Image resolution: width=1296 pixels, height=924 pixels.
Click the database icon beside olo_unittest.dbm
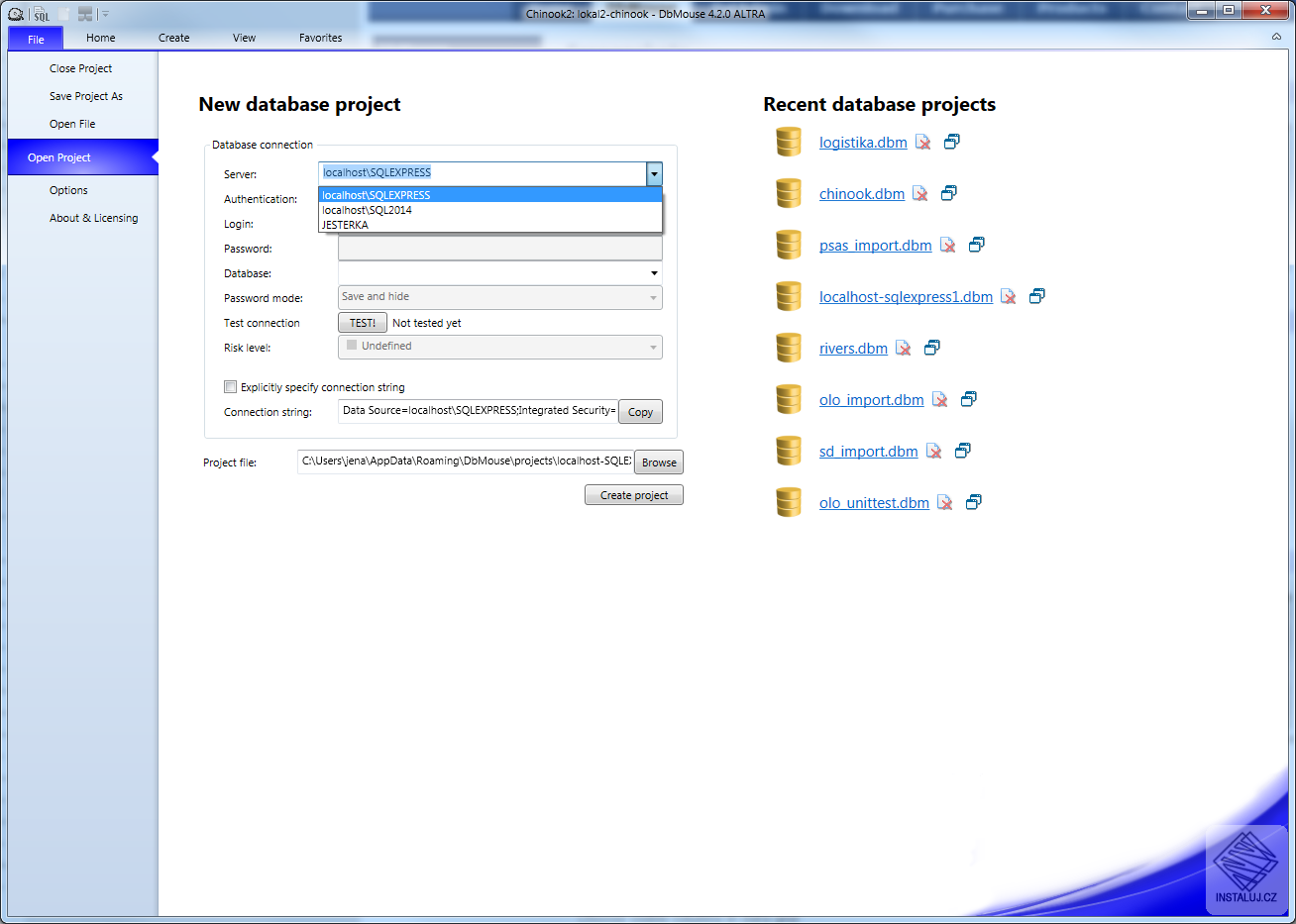[789, 502]
